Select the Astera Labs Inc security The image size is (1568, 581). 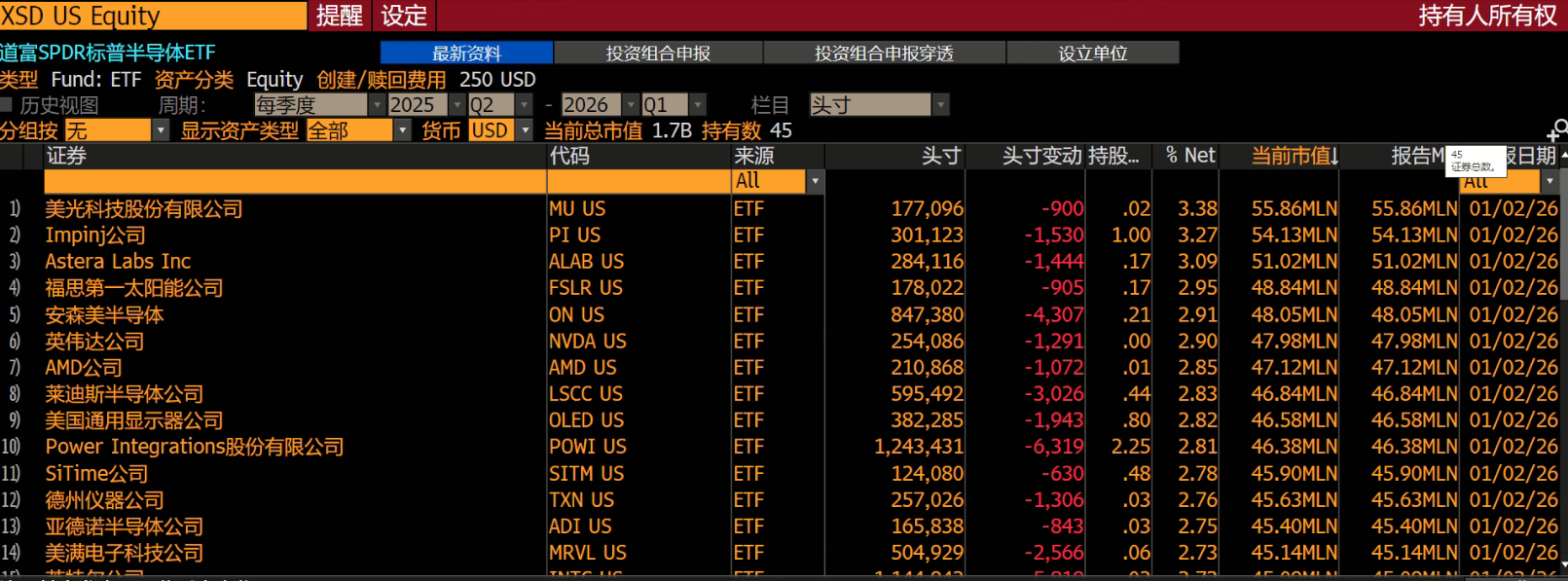coord(118,261)
